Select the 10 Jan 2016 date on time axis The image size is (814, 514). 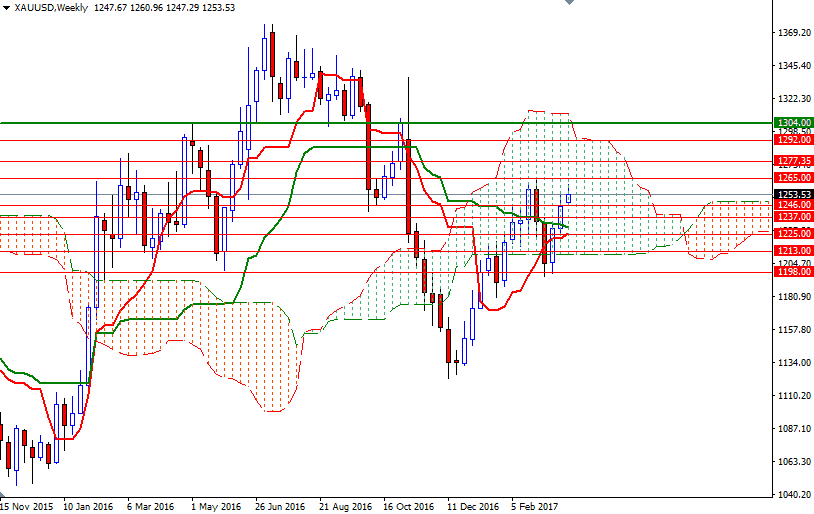(x=88, y=507)
